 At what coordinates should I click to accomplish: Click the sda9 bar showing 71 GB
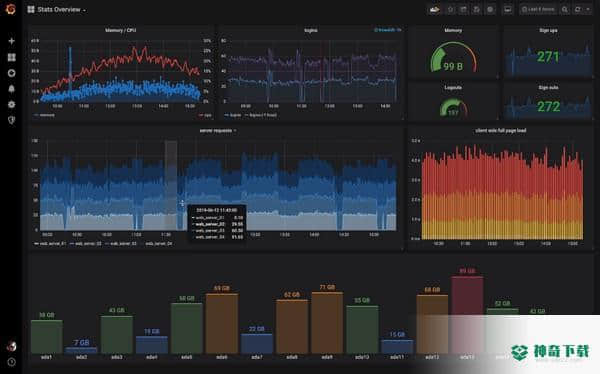point(327,323)
